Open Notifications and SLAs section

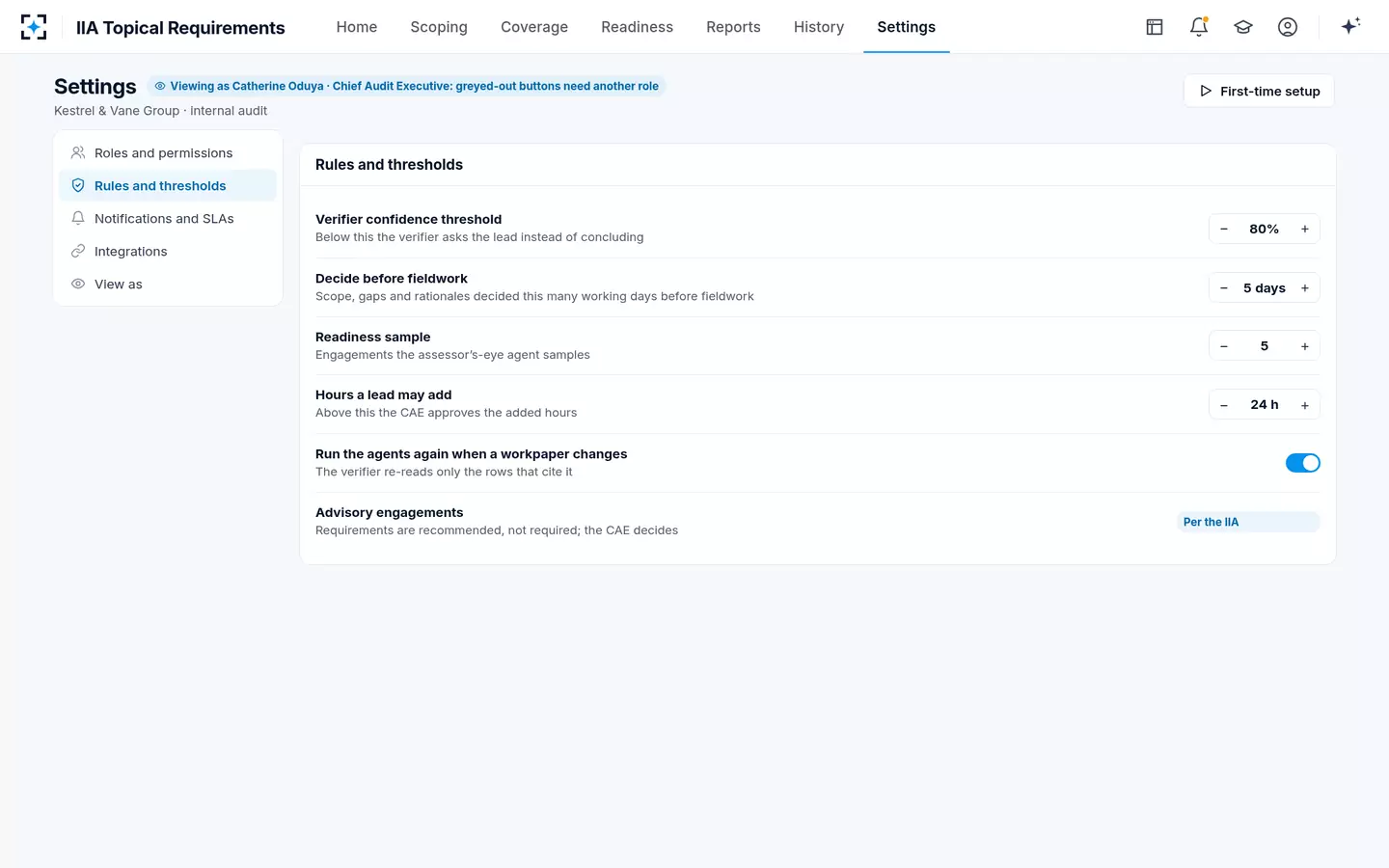(x=168, y=219)
